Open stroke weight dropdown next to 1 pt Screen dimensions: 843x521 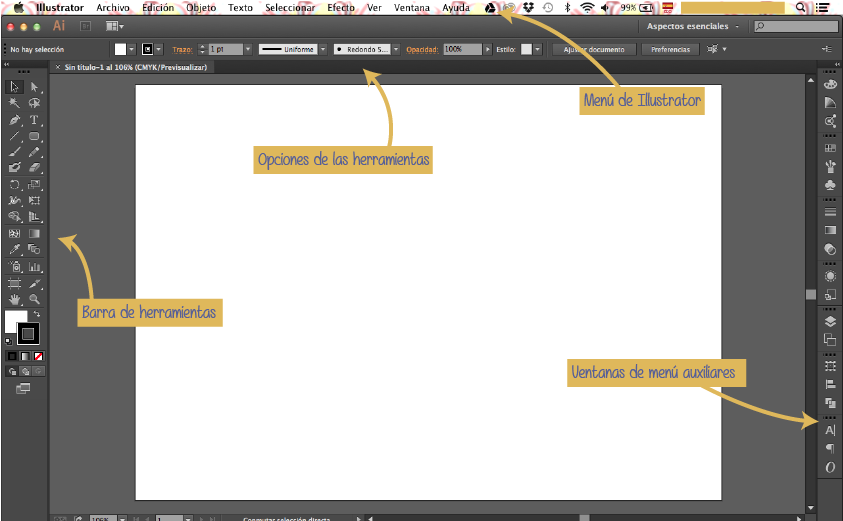tap(248, 49)
